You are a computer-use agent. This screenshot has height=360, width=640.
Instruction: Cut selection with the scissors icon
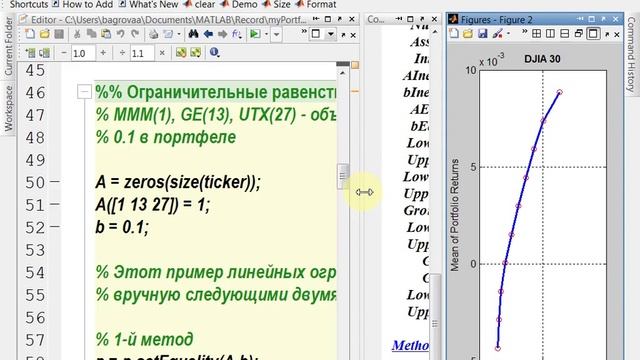coord(77,34)
